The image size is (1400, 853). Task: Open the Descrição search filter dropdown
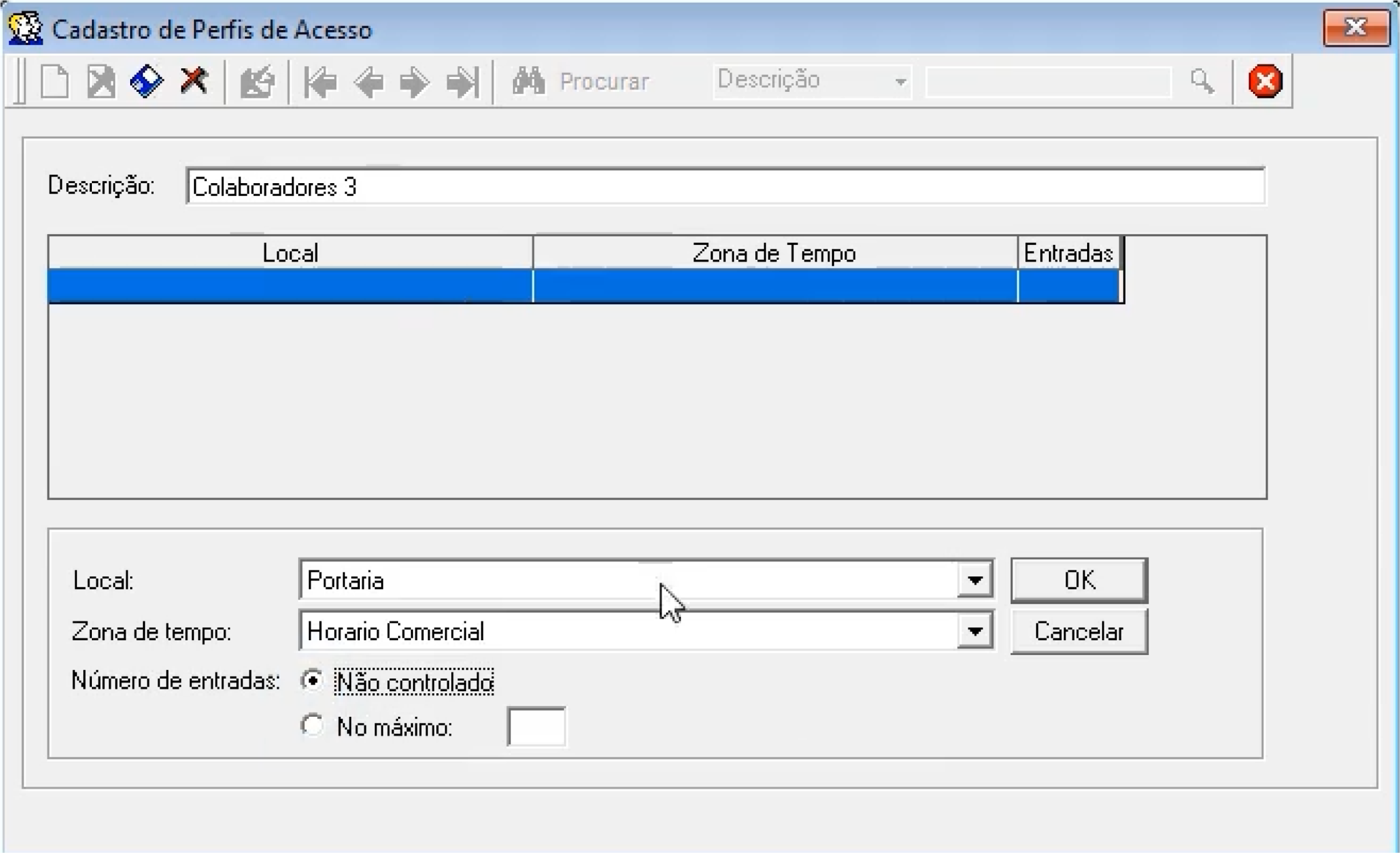900,82
